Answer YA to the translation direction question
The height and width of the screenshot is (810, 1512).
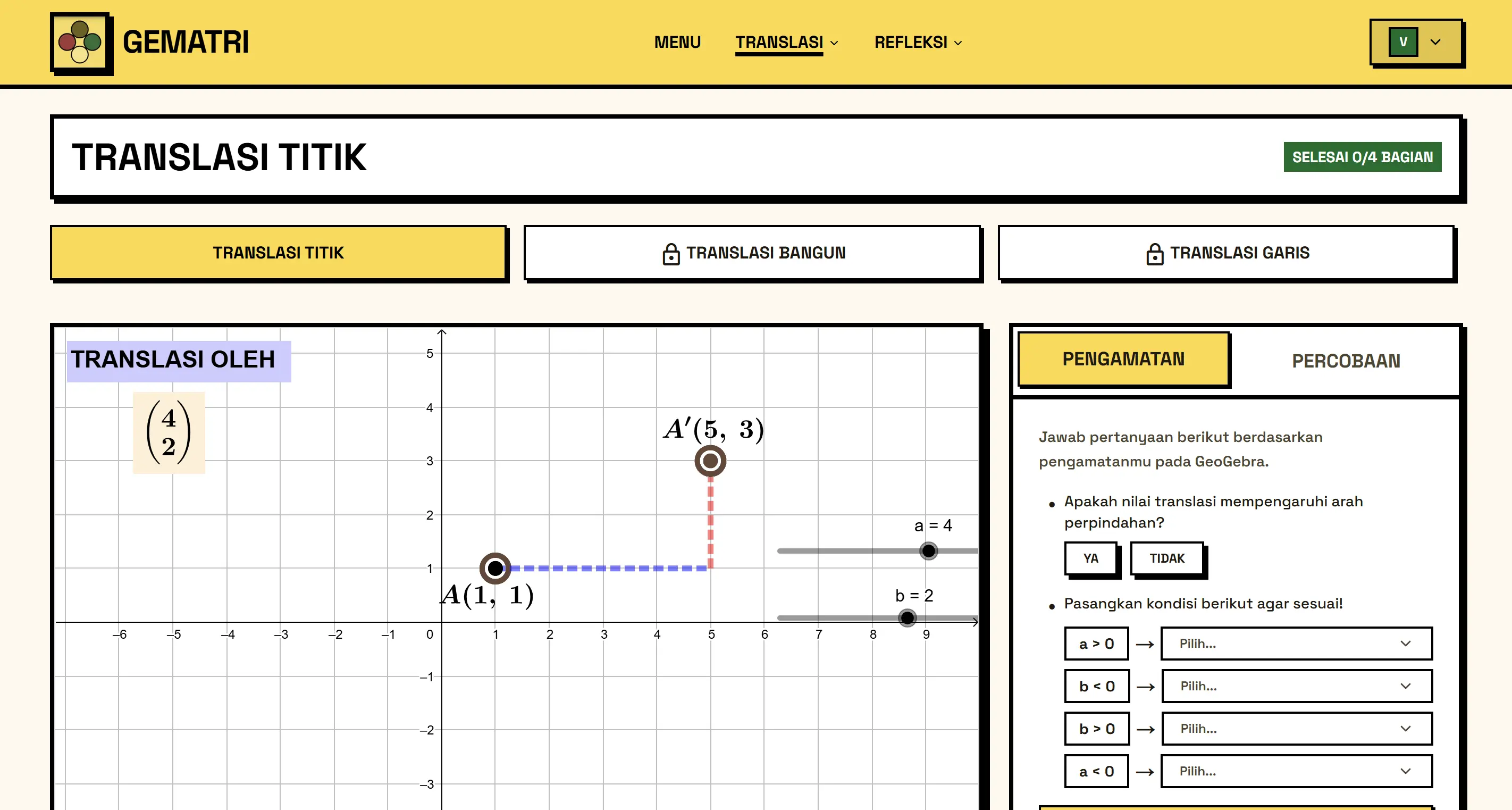1091,558
